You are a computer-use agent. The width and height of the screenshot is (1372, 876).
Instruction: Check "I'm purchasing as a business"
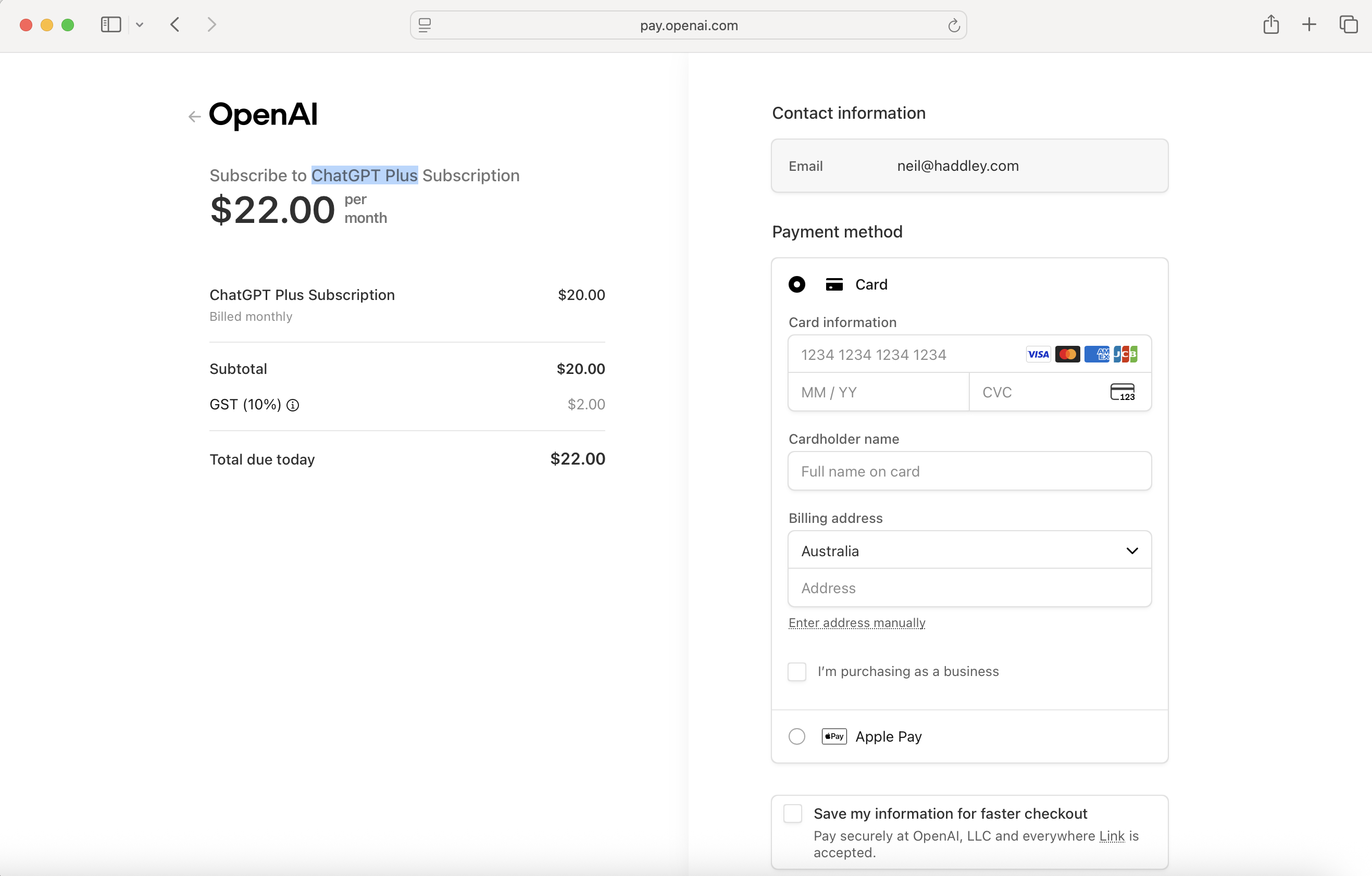click(796, 671)
